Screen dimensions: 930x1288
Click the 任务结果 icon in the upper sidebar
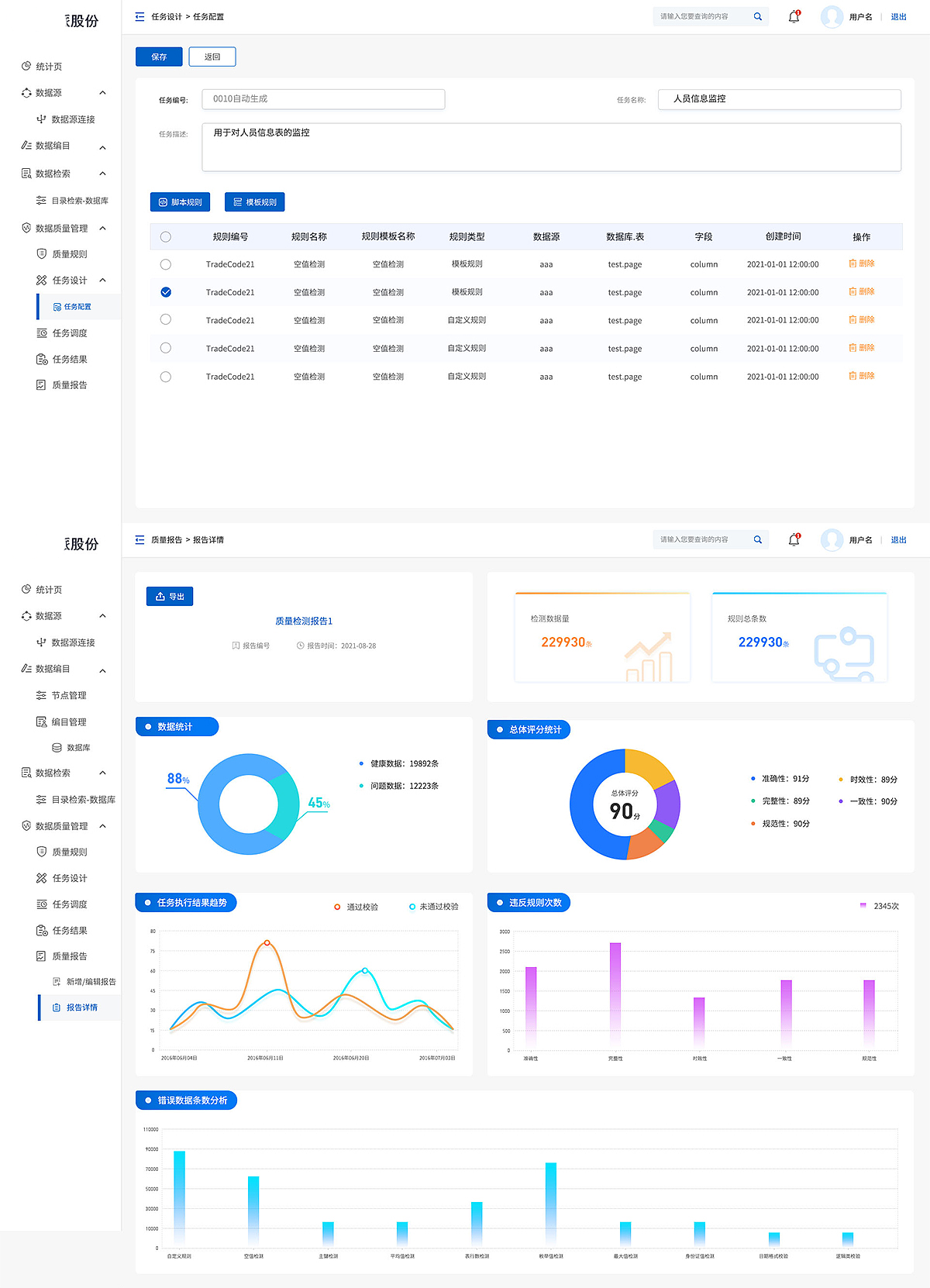42,359
